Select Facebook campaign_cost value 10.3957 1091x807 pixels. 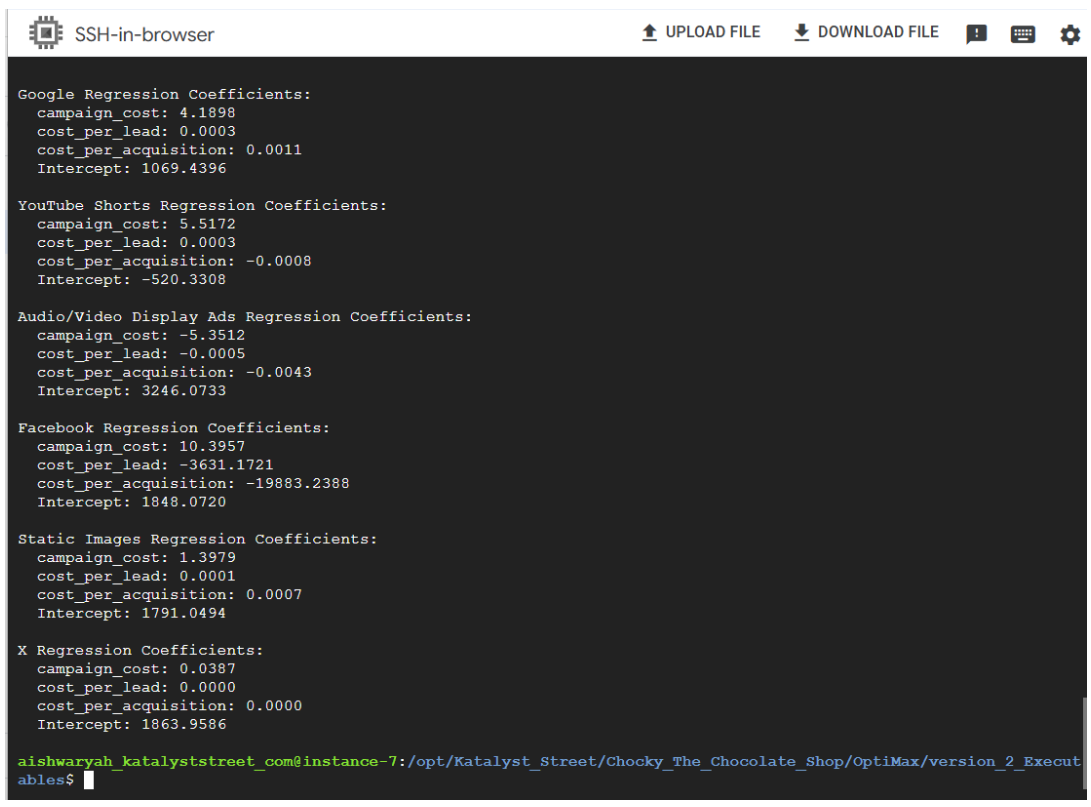(x=212, y=447)
